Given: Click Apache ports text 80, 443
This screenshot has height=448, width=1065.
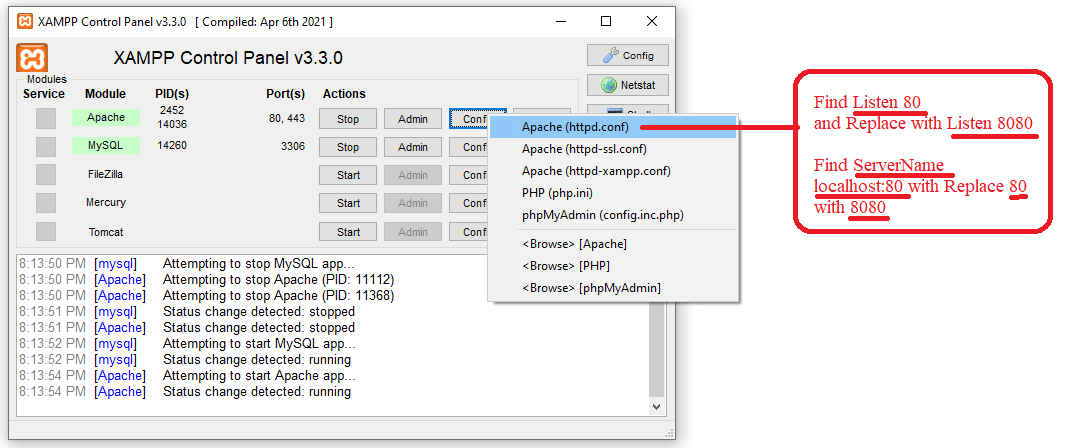Looking at the screenshot, I should coord(287,119).
